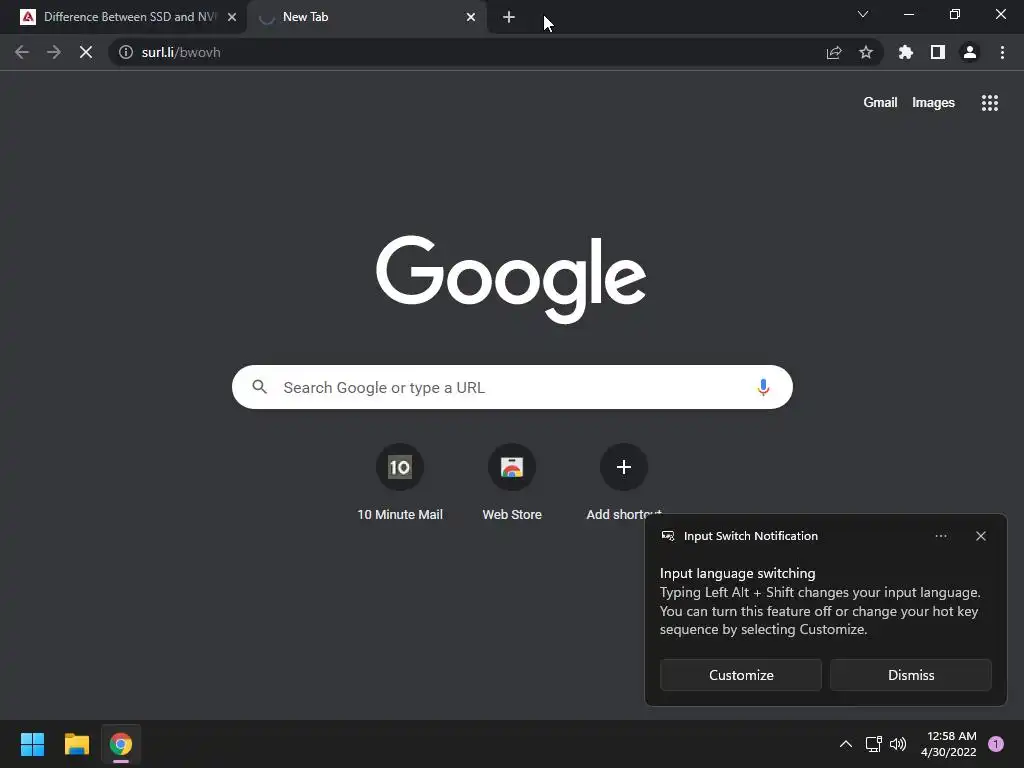Close the New Tab tab
The width and height of the screenshot is (1024, 768).
(x=471, y=17)
